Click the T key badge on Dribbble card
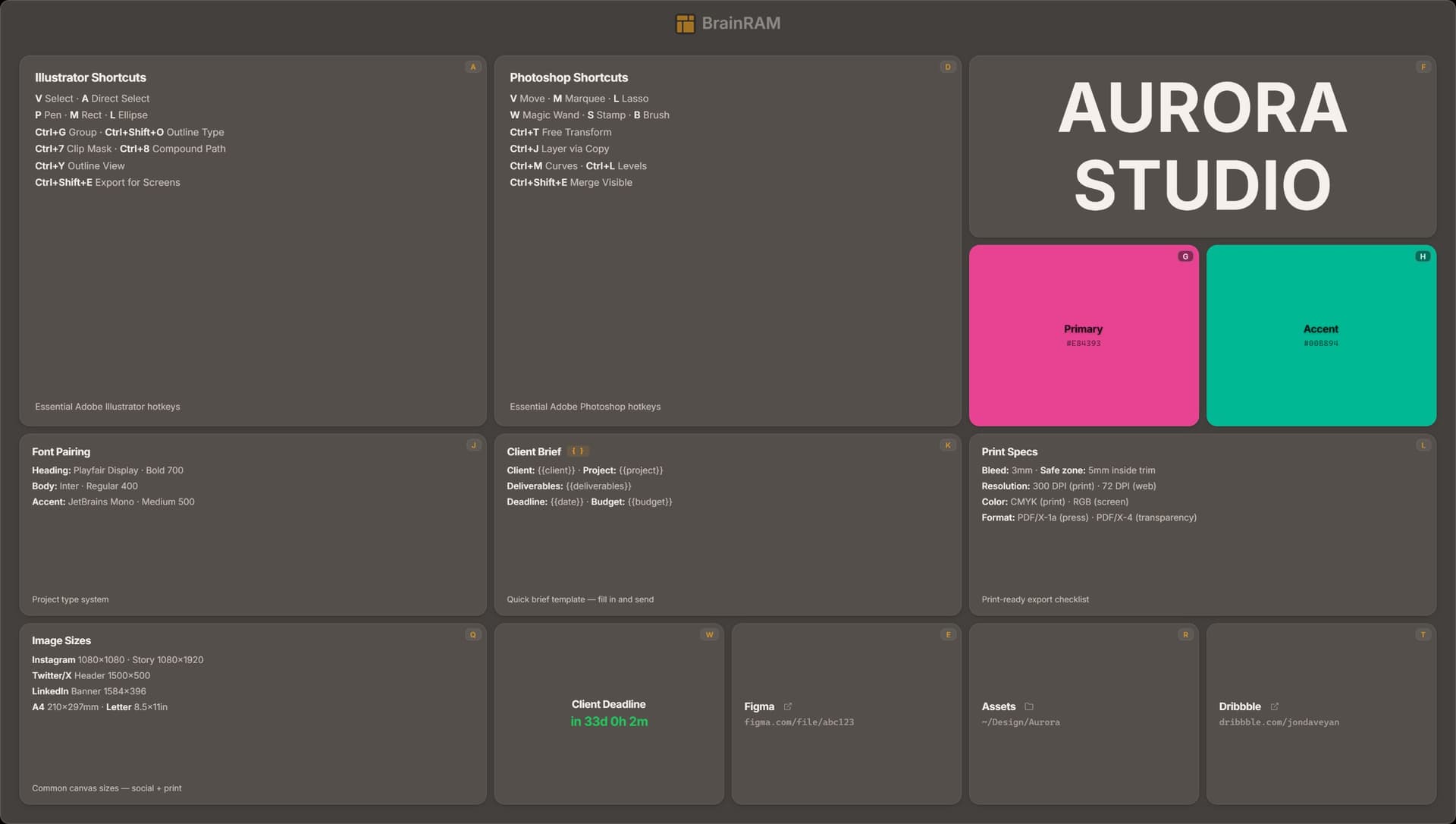Image resolution: width=1456 pixels, height=824 pixels. click(1423, 635)
